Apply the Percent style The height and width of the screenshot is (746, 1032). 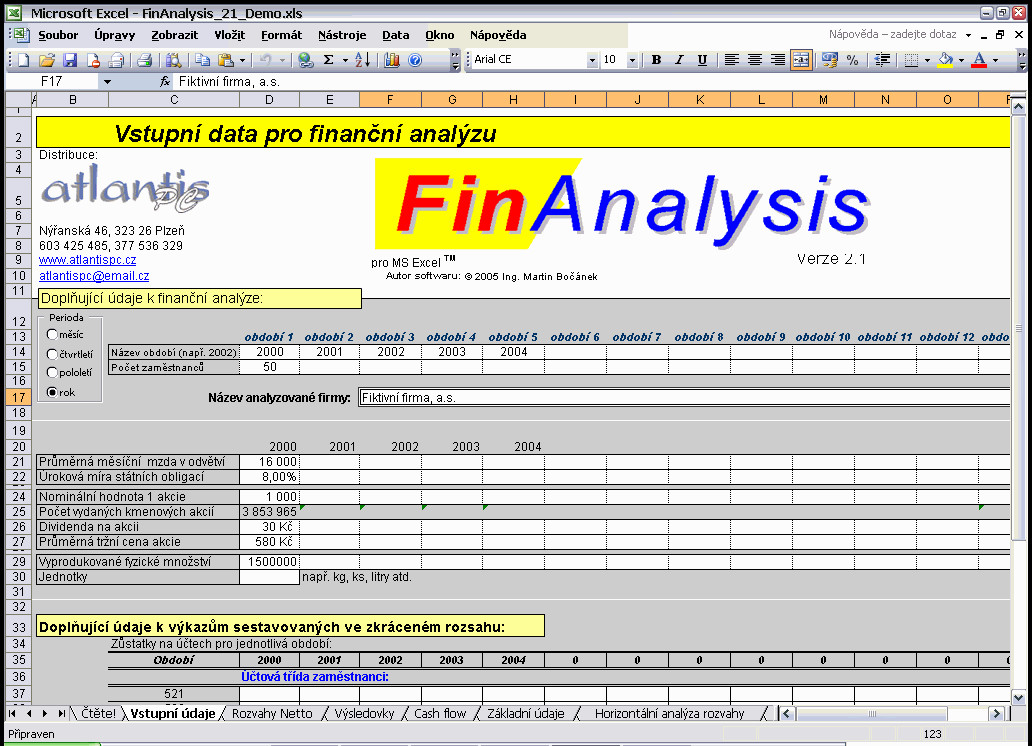point(852,60)
